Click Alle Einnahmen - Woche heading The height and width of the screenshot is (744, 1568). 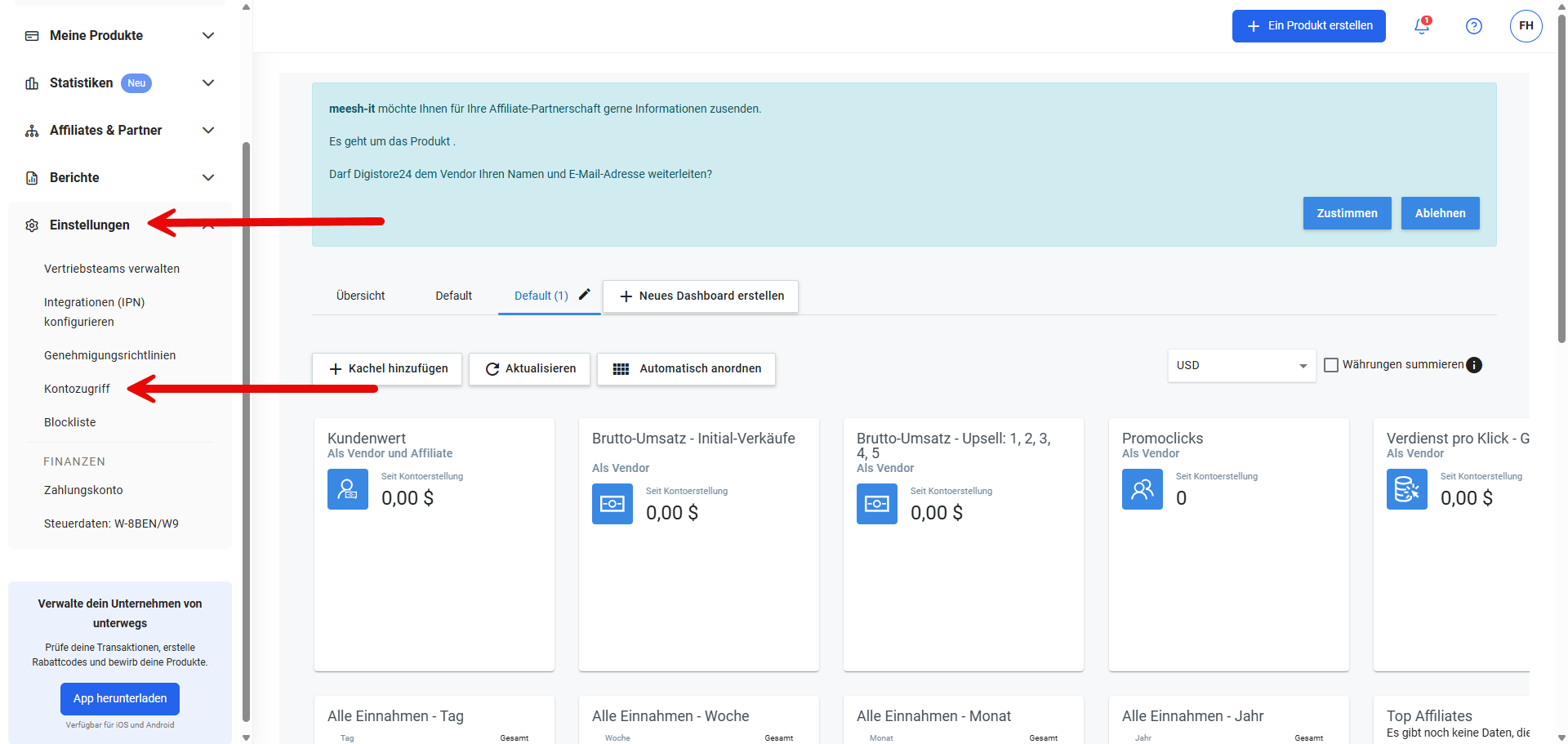670,716
